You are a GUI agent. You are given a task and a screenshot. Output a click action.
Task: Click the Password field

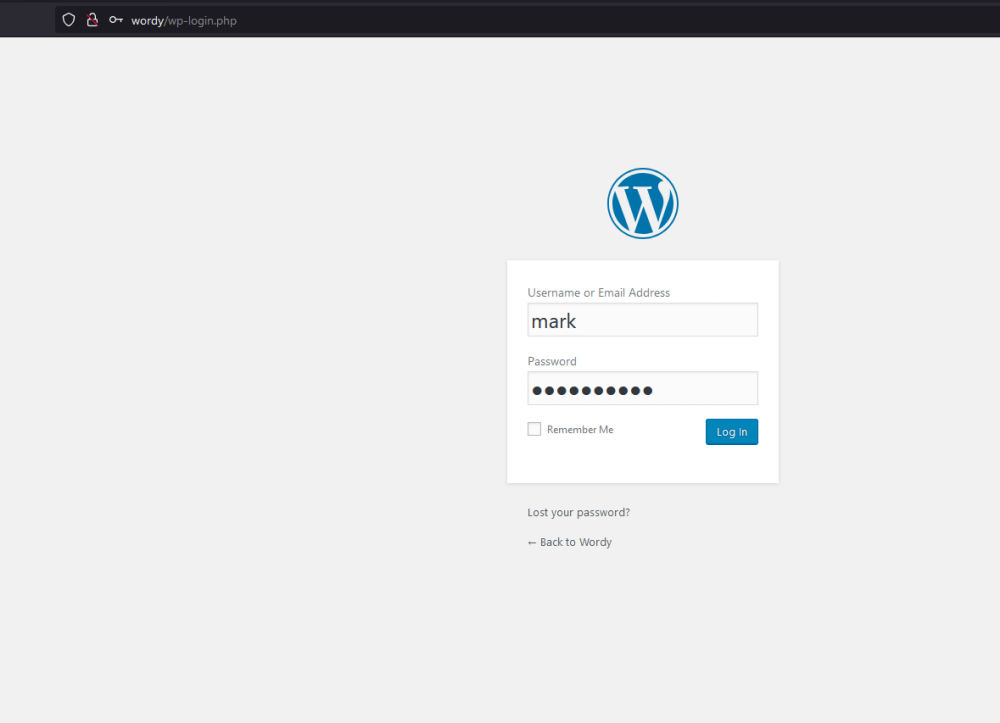click(x=642, y=388)
